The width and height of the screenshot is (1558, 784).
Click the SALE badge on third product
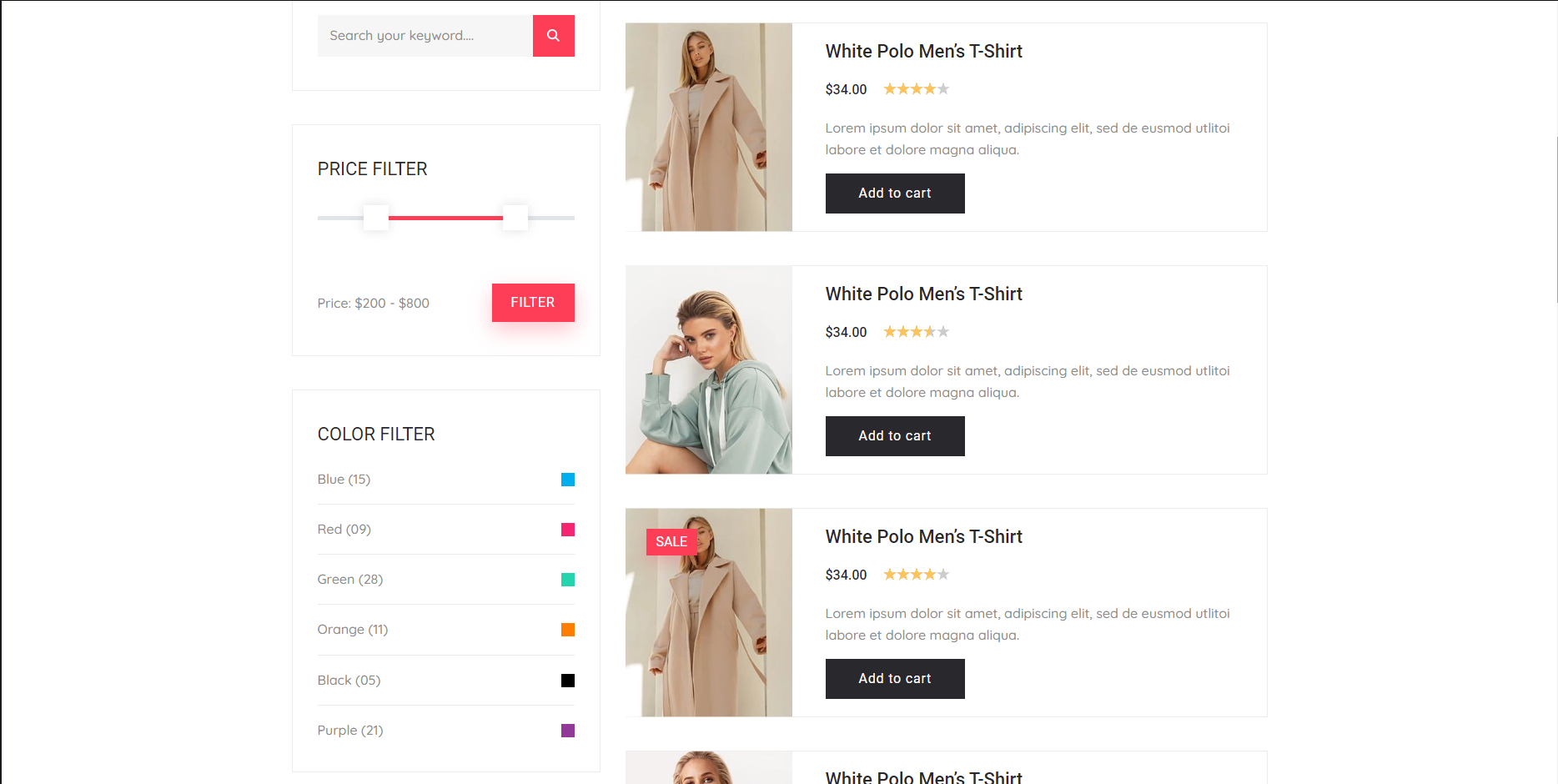(671, 542)
